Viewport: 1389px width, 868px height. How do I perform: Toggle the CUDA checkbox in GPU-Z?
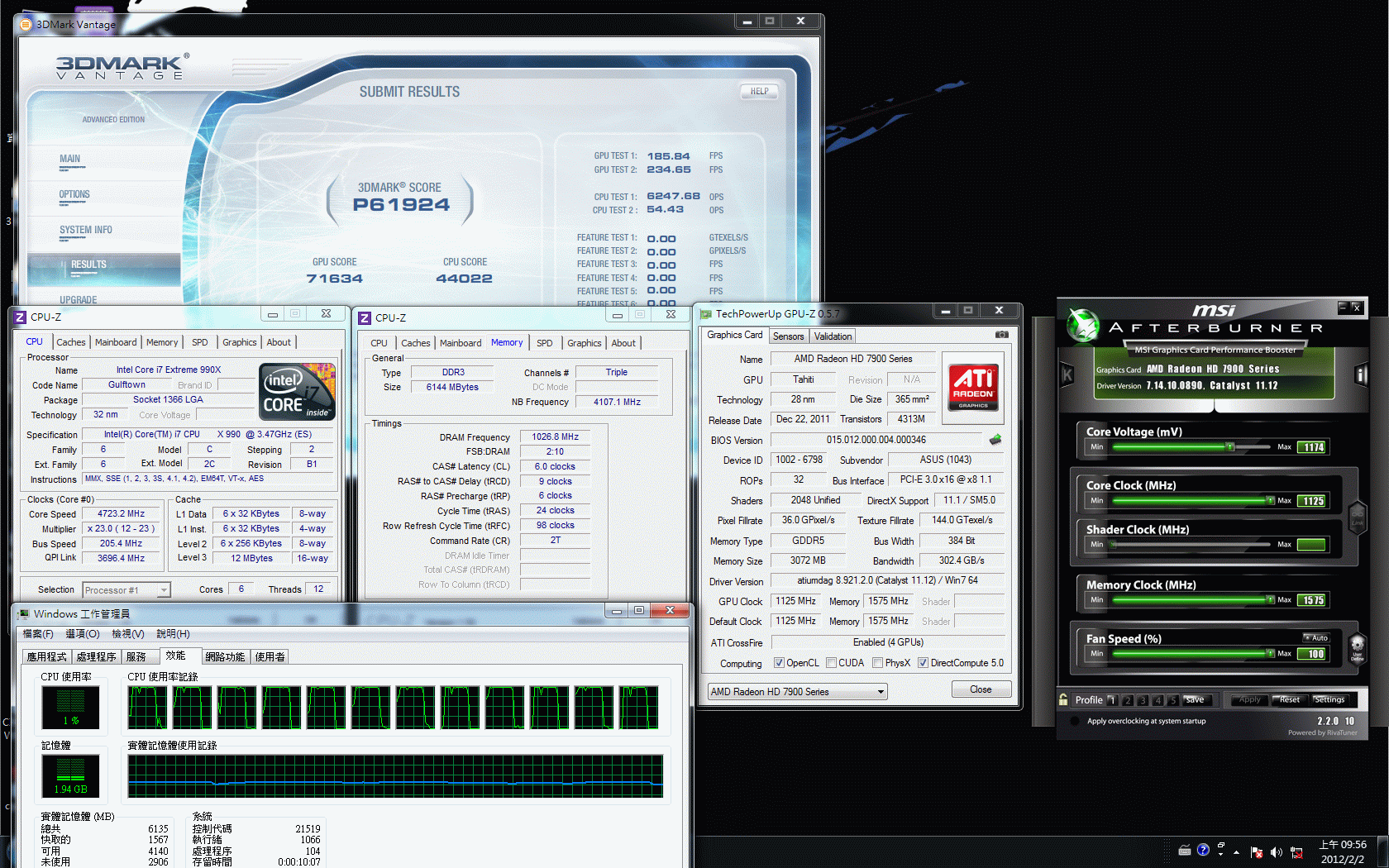(831, 663)
